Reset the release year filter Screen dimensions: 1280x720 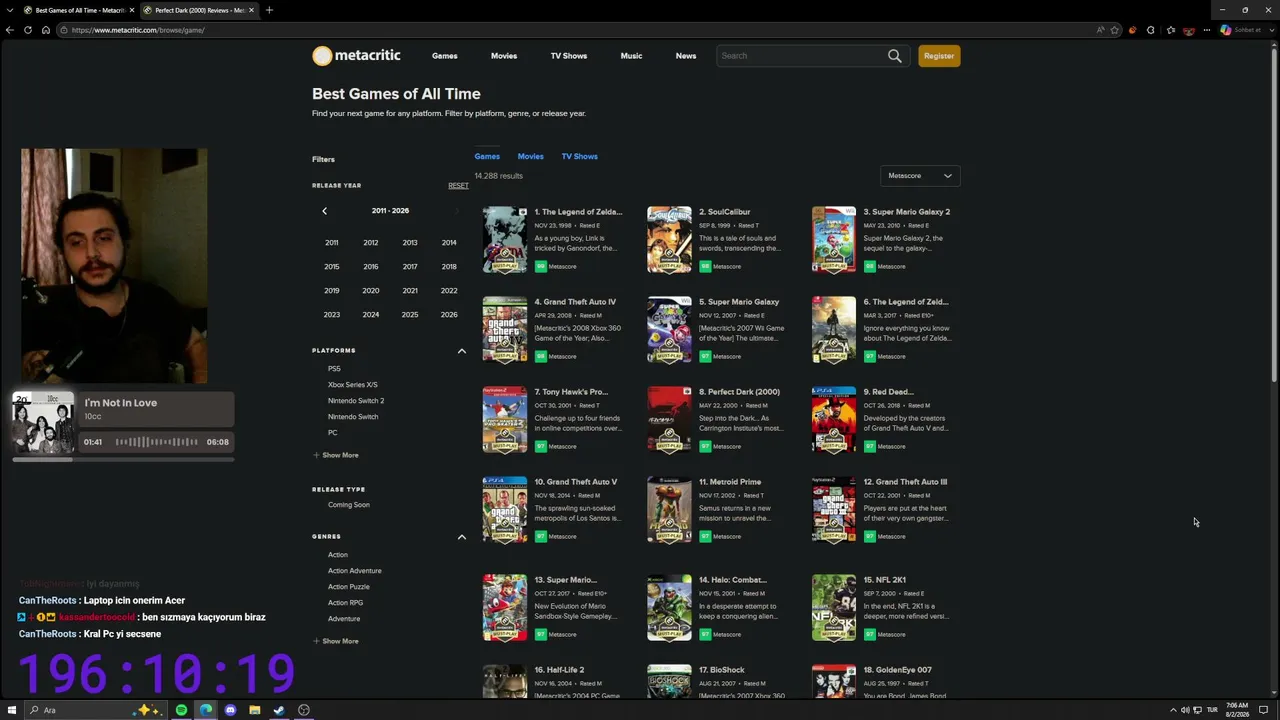(x=458, y=186)
